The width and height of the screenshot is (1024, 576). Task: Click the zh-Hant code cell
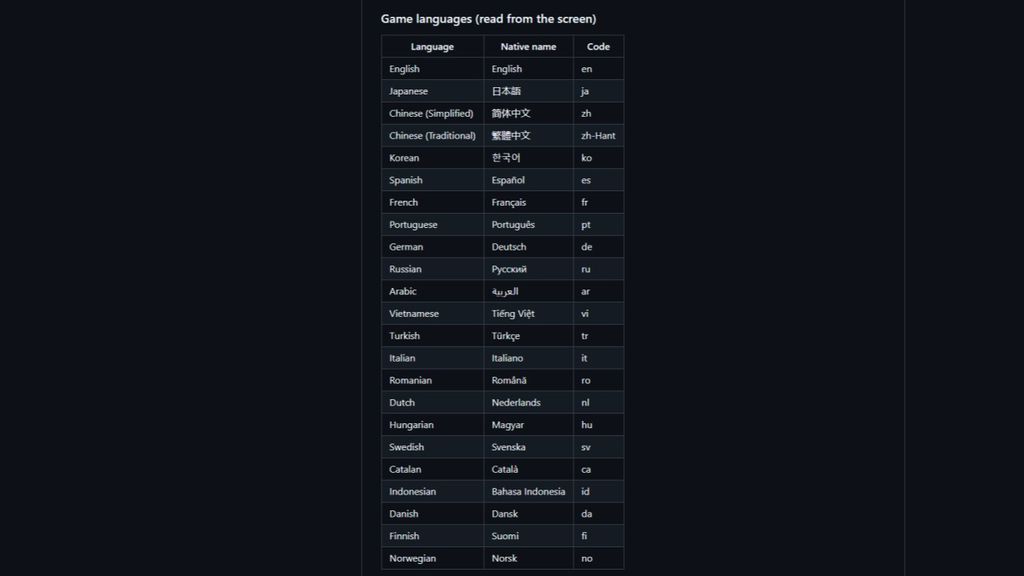point(598,135)
